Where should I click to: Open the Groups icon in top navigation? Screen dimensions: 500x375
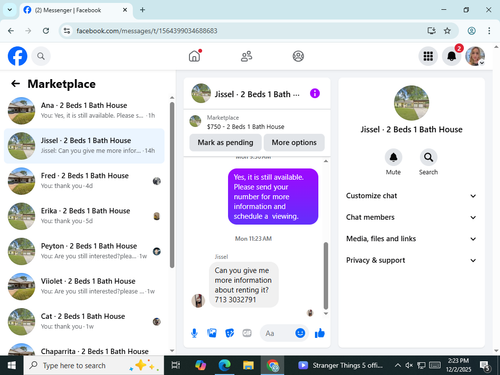point(298,56)
